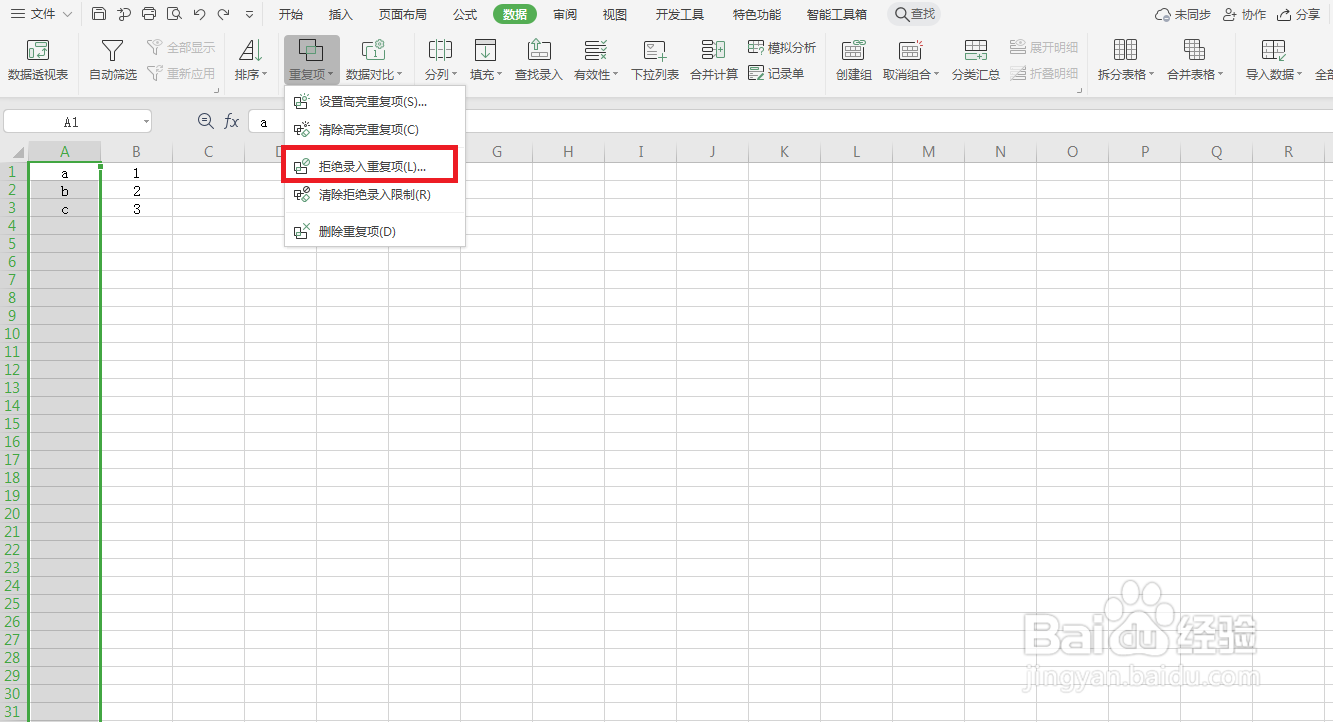Enable AutoFilter (自动筛选)

point(113,60)
